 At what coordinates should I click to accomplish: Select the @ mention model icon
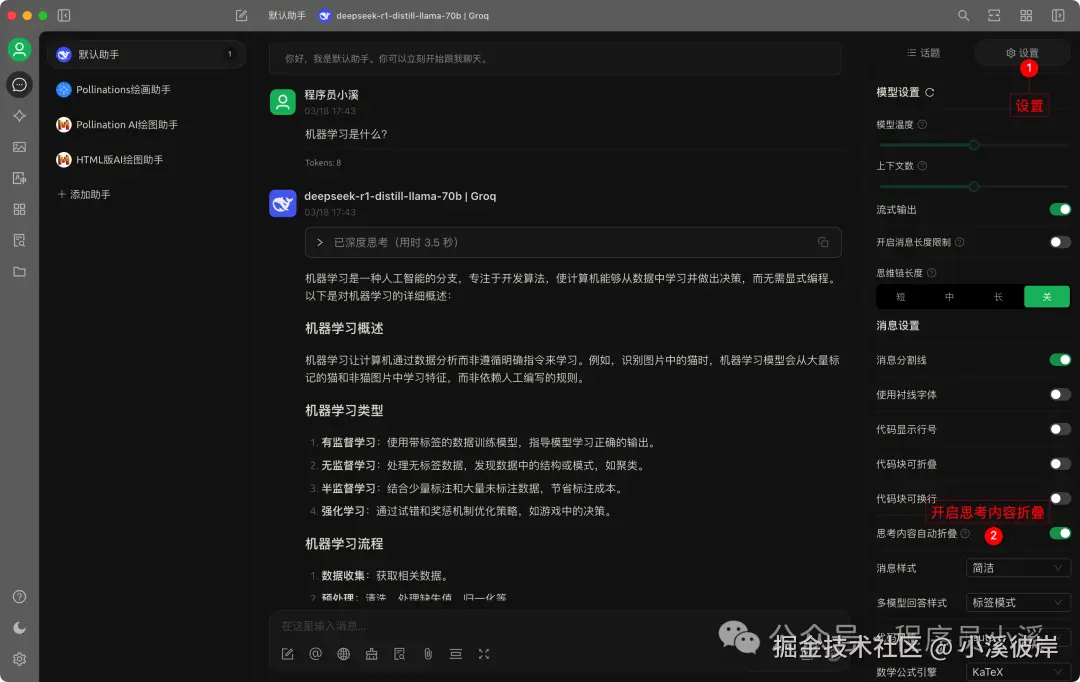pyautogui.click(x=315, y=653)
